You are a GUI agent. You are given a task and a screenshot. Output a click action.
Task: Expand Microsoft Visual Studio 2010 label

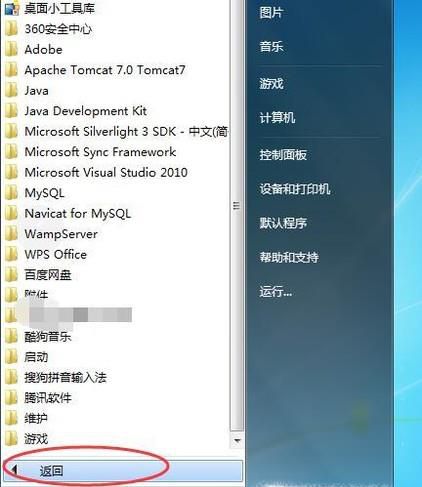[x=106, y=172]
